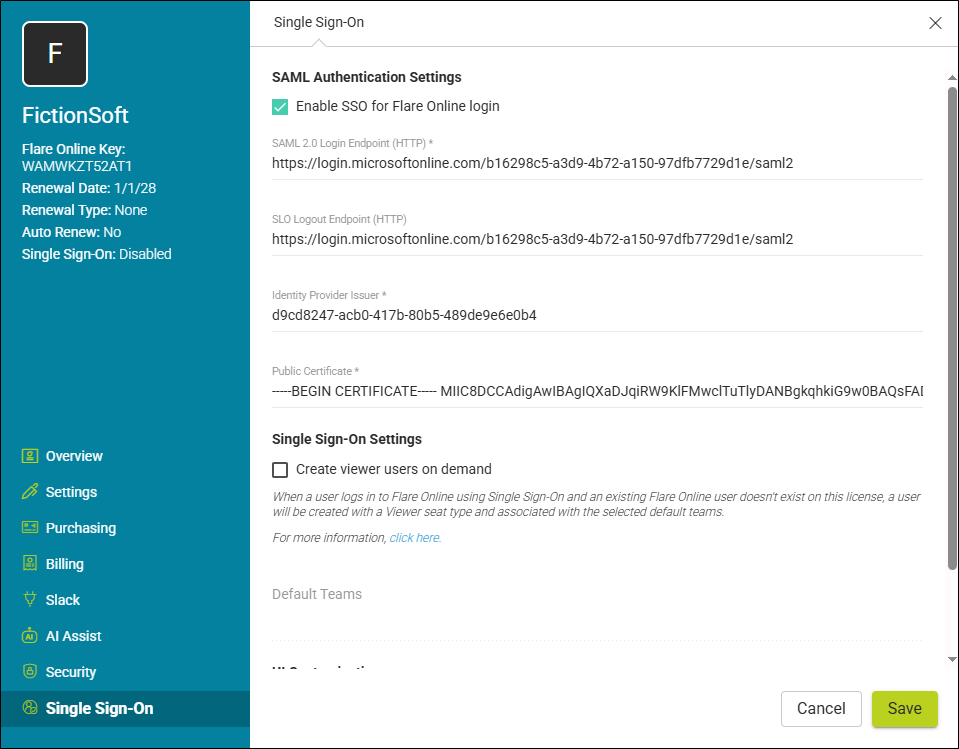Edit the Identity Provider Issuer field
Image resolution: width=959 pixels, height=749 pixels.
597,315
